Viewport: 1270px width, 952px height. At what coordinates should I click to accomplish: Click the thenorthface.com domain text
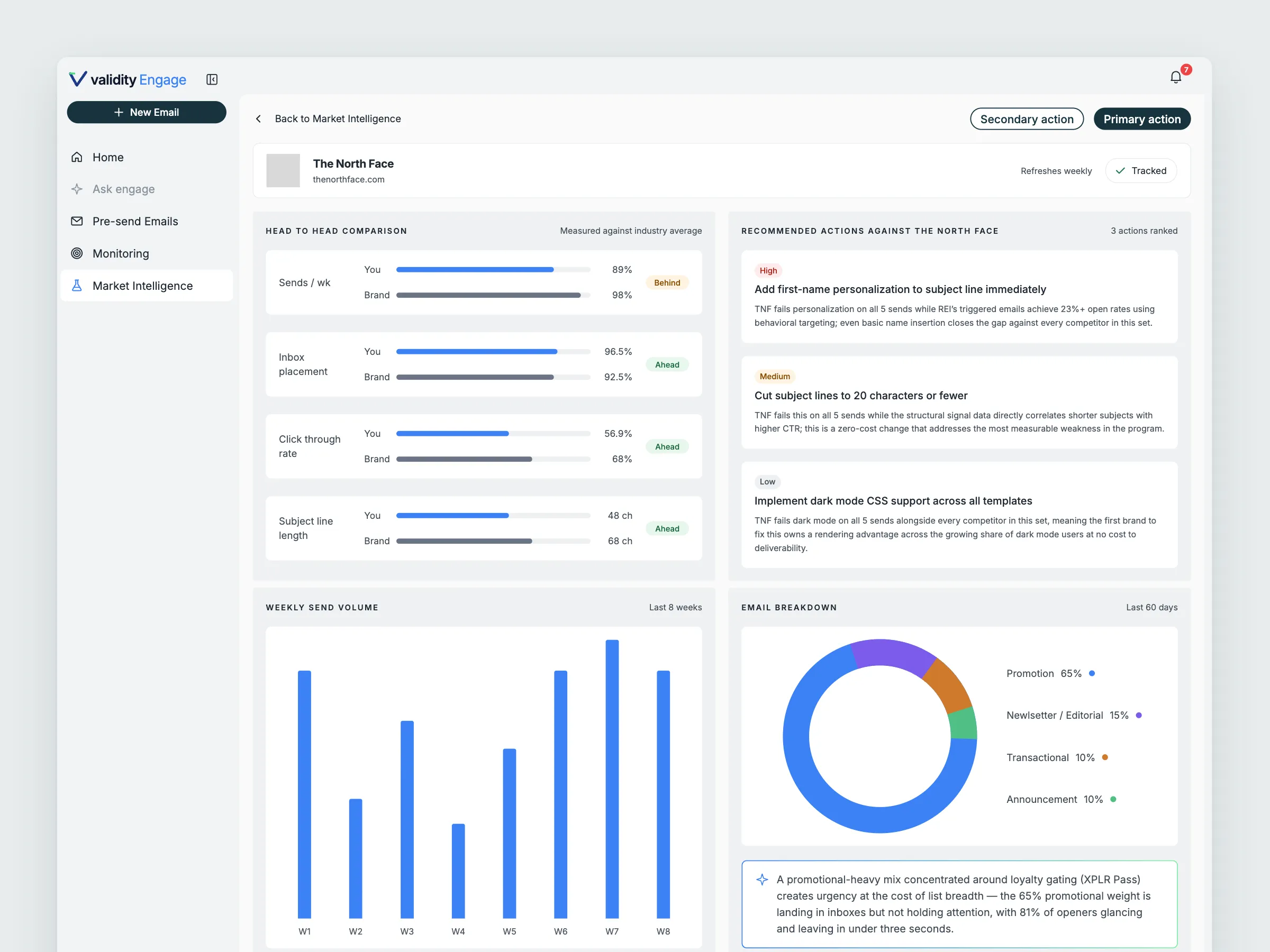pos(349,180)
